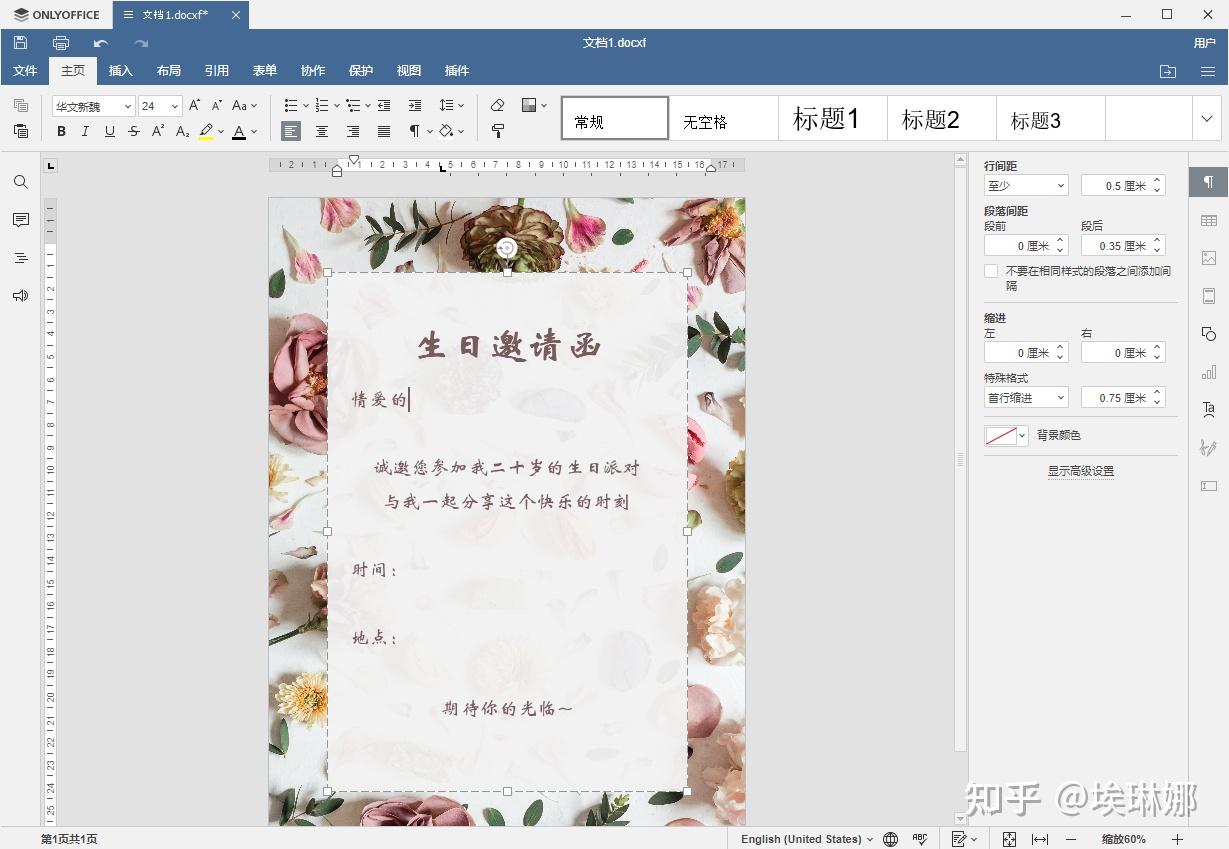Toggle italic formatting
The image size is (1229, 849).
[85, 131]
